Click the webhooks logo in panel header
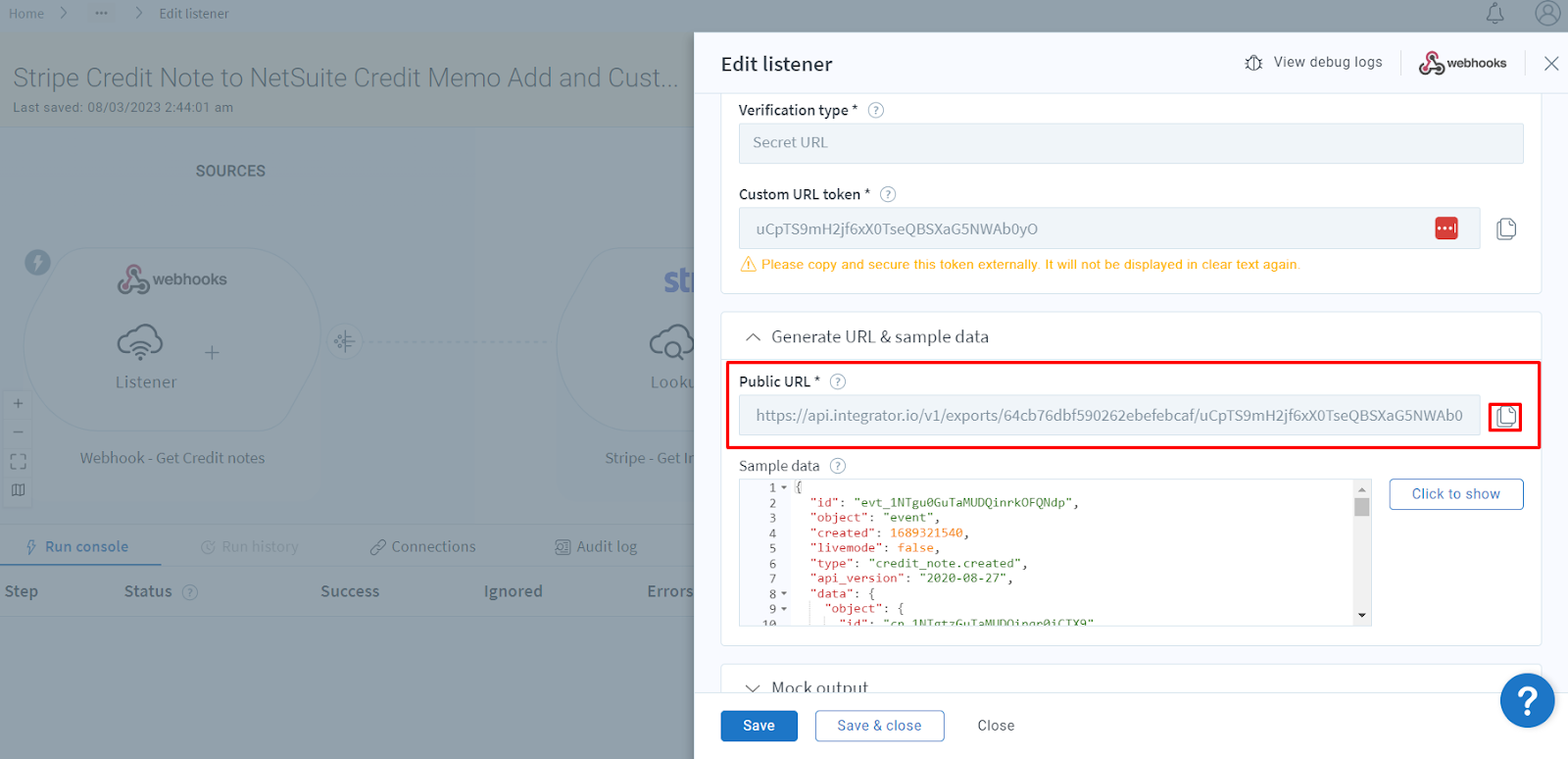Viewport: 1568px width, 759px height. [x=1463, y=63]
